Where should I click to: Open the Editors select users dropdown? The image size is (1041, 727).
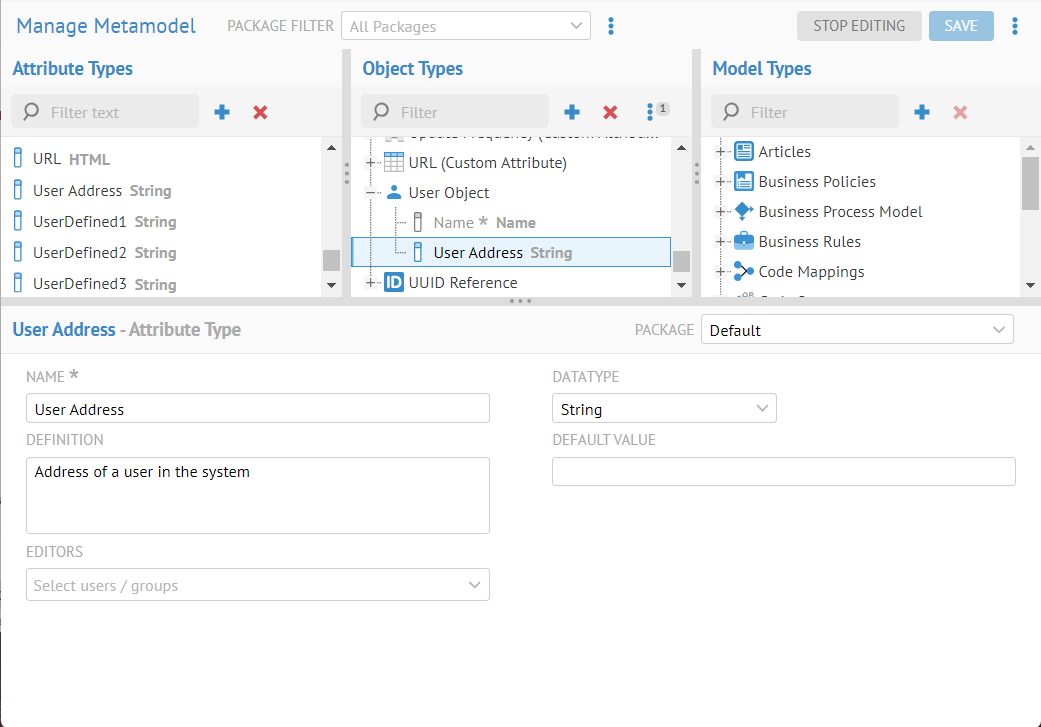[257, 585]
